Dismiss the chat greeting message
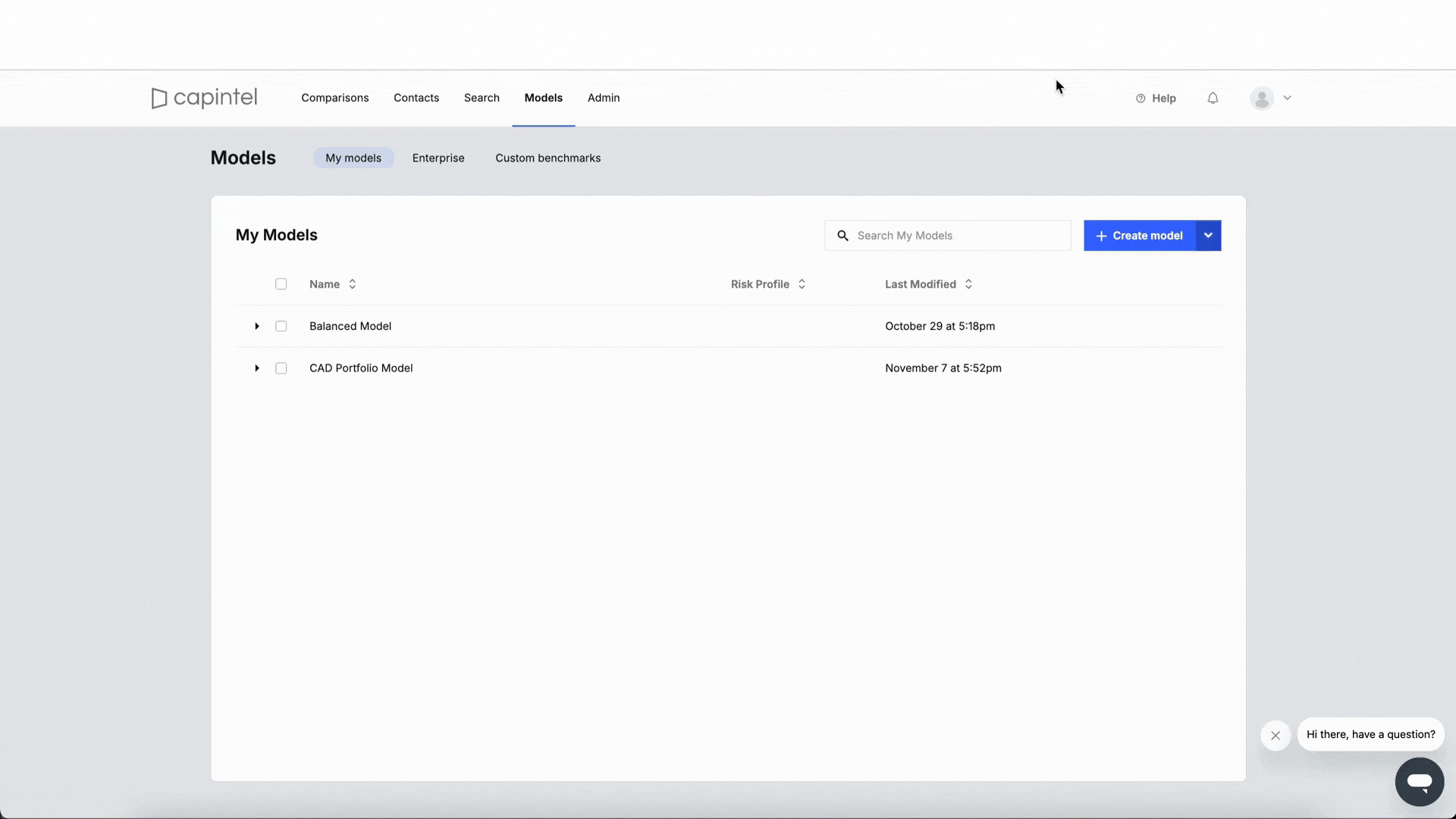 point(1276,736)
